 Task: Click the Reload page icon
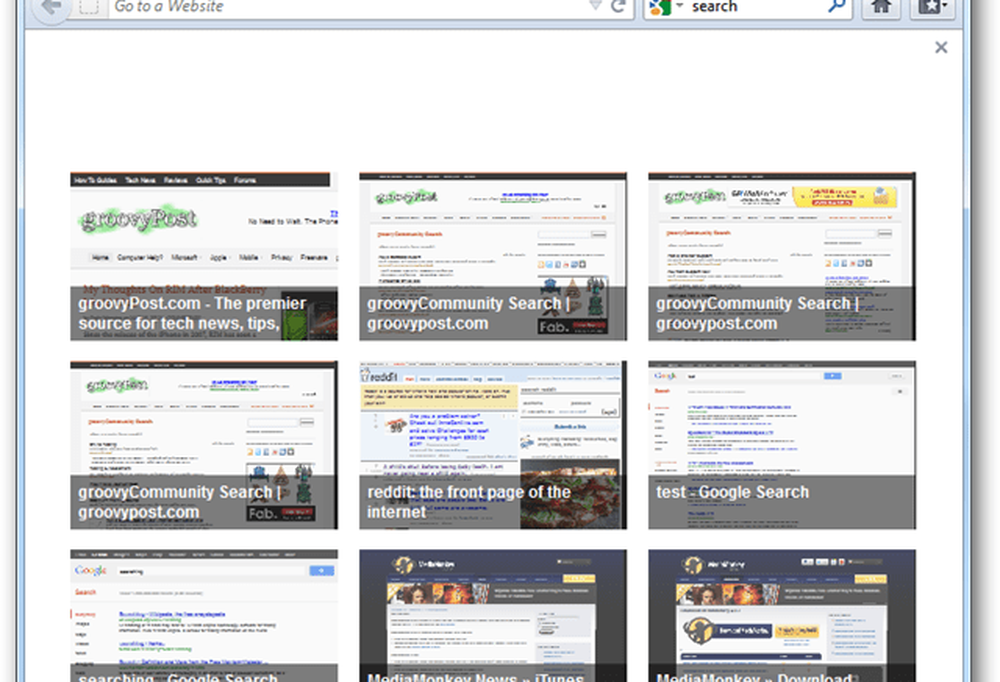coord(619,7)
